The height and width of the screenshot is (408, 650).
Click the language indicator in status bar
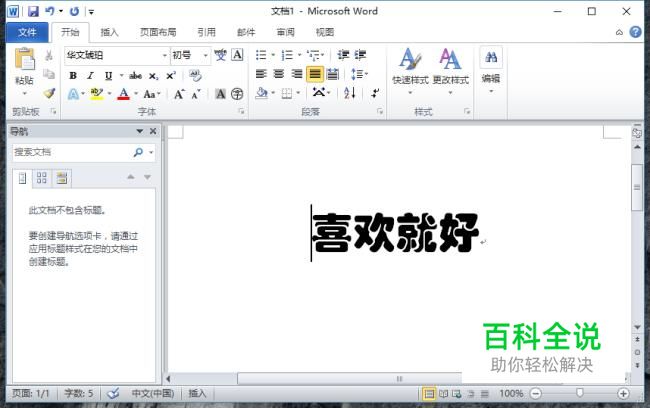point(153,393)
